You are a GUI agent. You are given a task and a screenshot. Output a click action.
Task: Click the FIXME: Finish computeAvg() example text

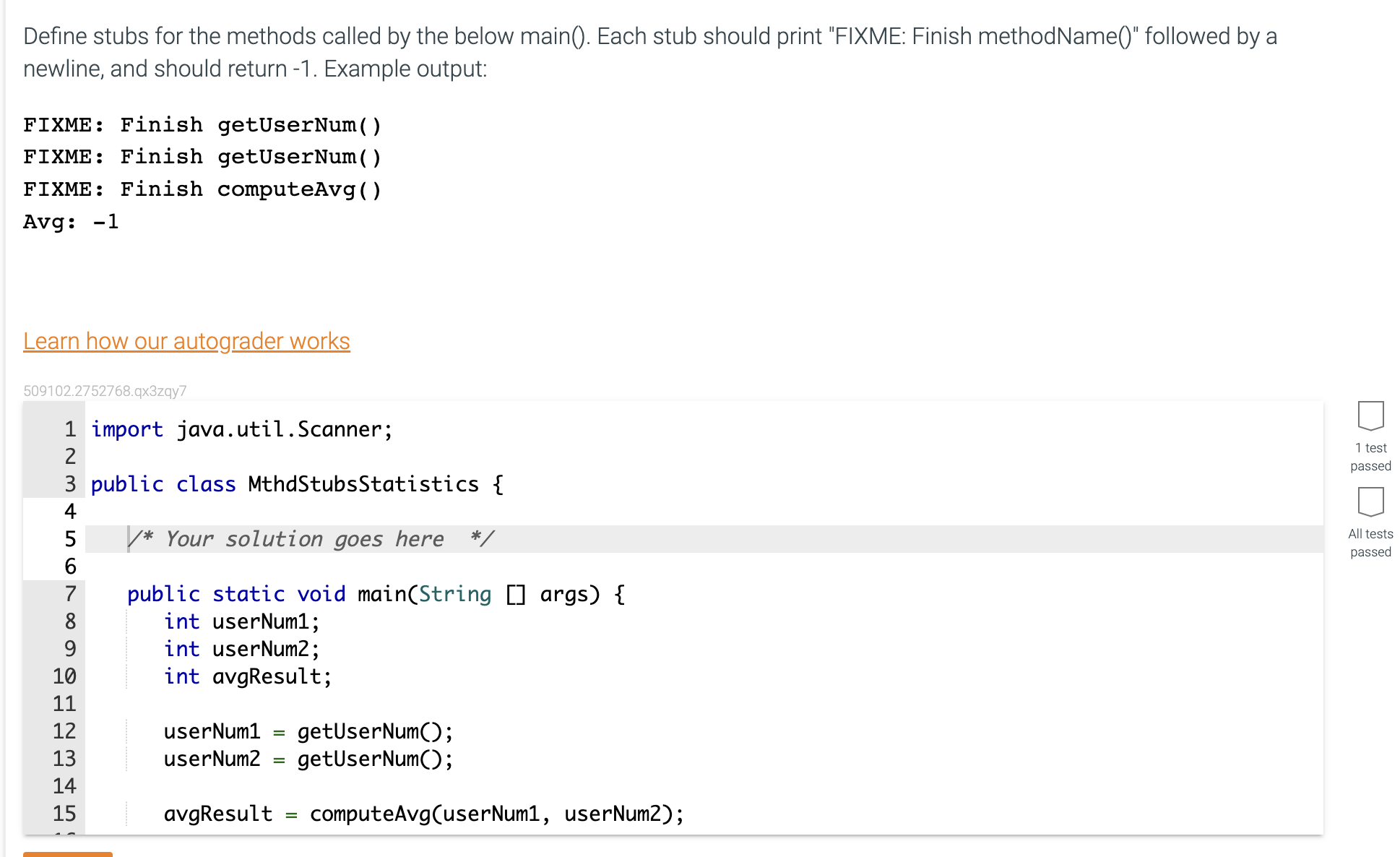point(202,189)
